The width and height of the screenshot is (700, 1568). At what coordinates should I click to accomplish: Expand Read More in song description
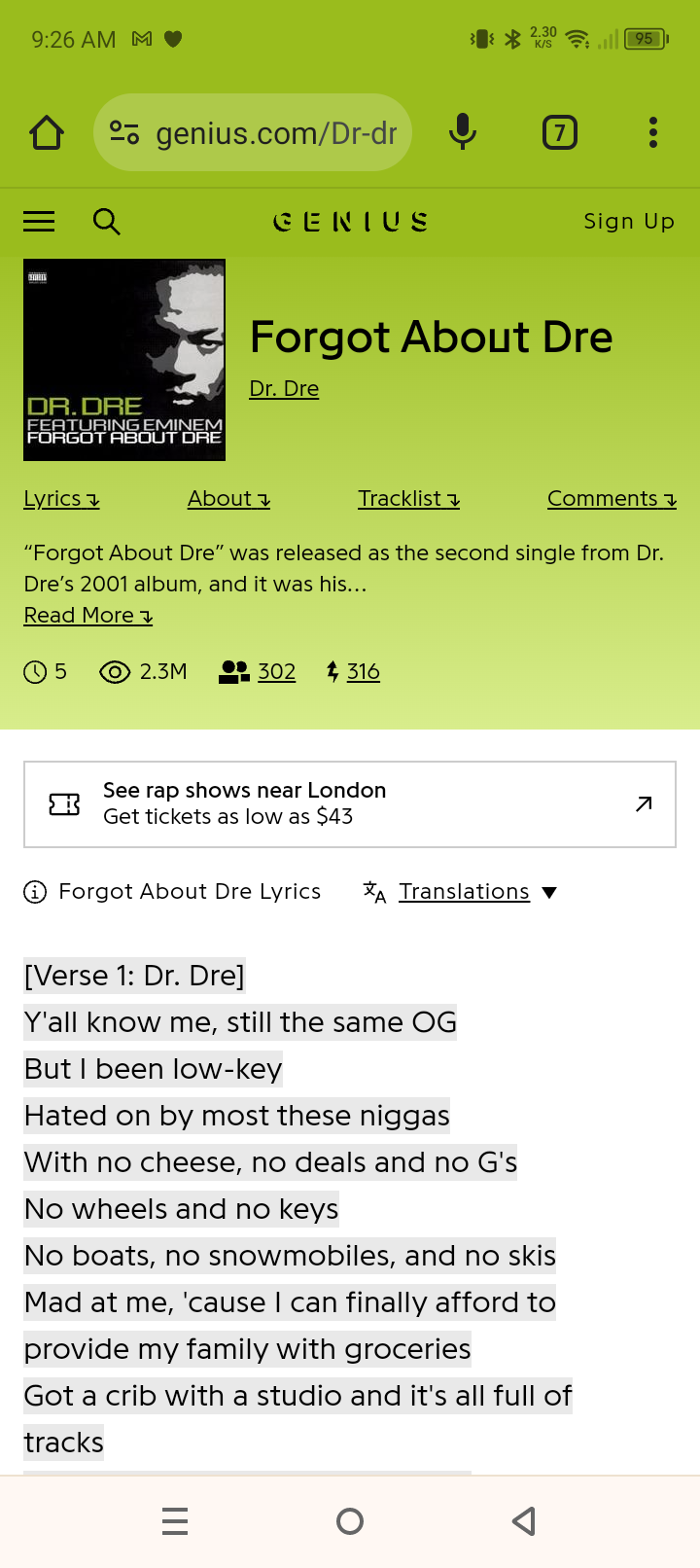[x=88, y=616]
